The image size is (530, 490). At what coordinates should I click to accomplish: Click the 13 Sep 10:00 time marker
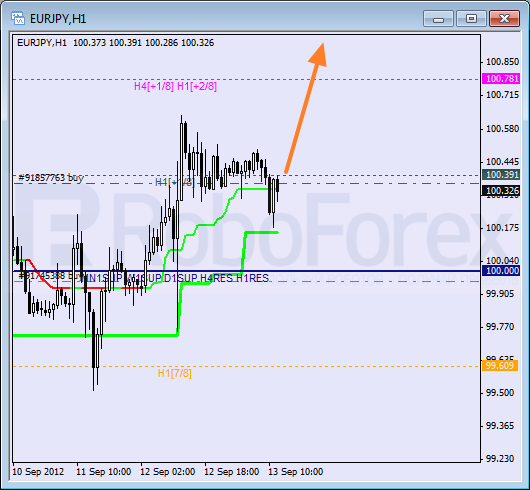click(x=296, y=472)
